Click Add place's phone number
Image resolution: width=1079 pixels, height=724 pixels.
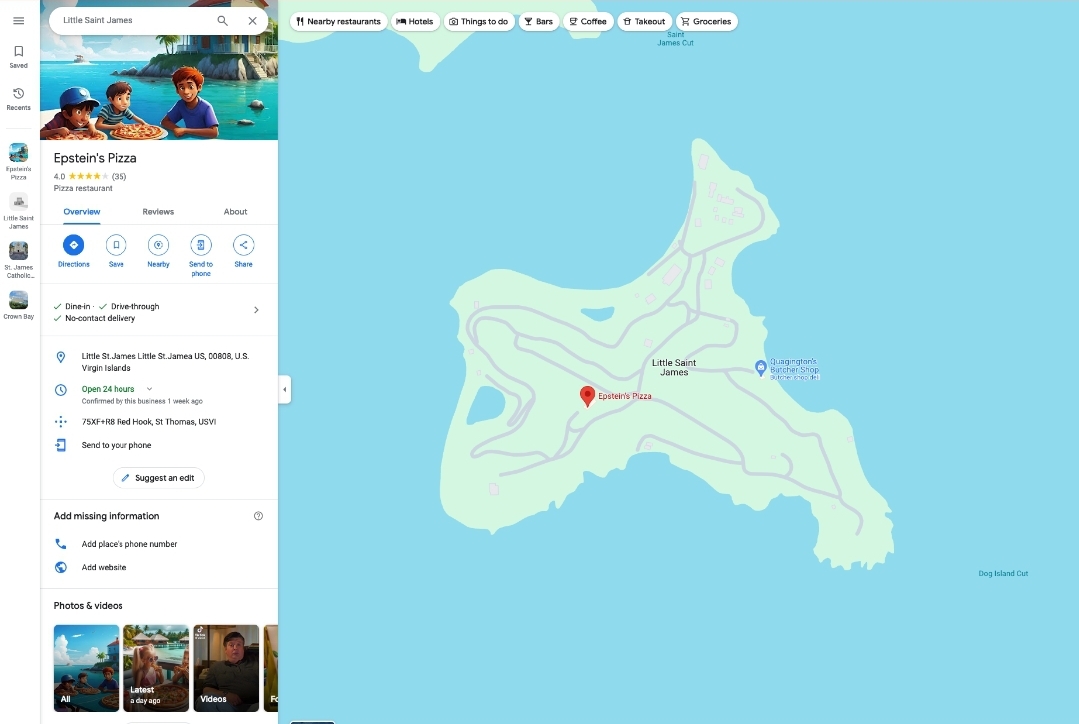coord(129,544)
